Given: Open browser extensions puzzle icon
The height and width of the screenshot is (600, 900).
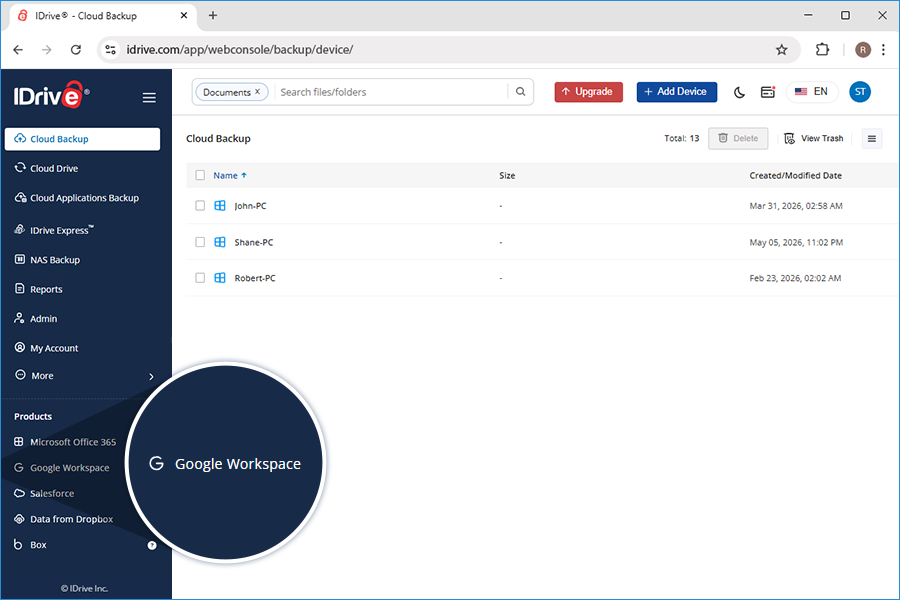Looking at the screenshot, I should click(823, 50).
